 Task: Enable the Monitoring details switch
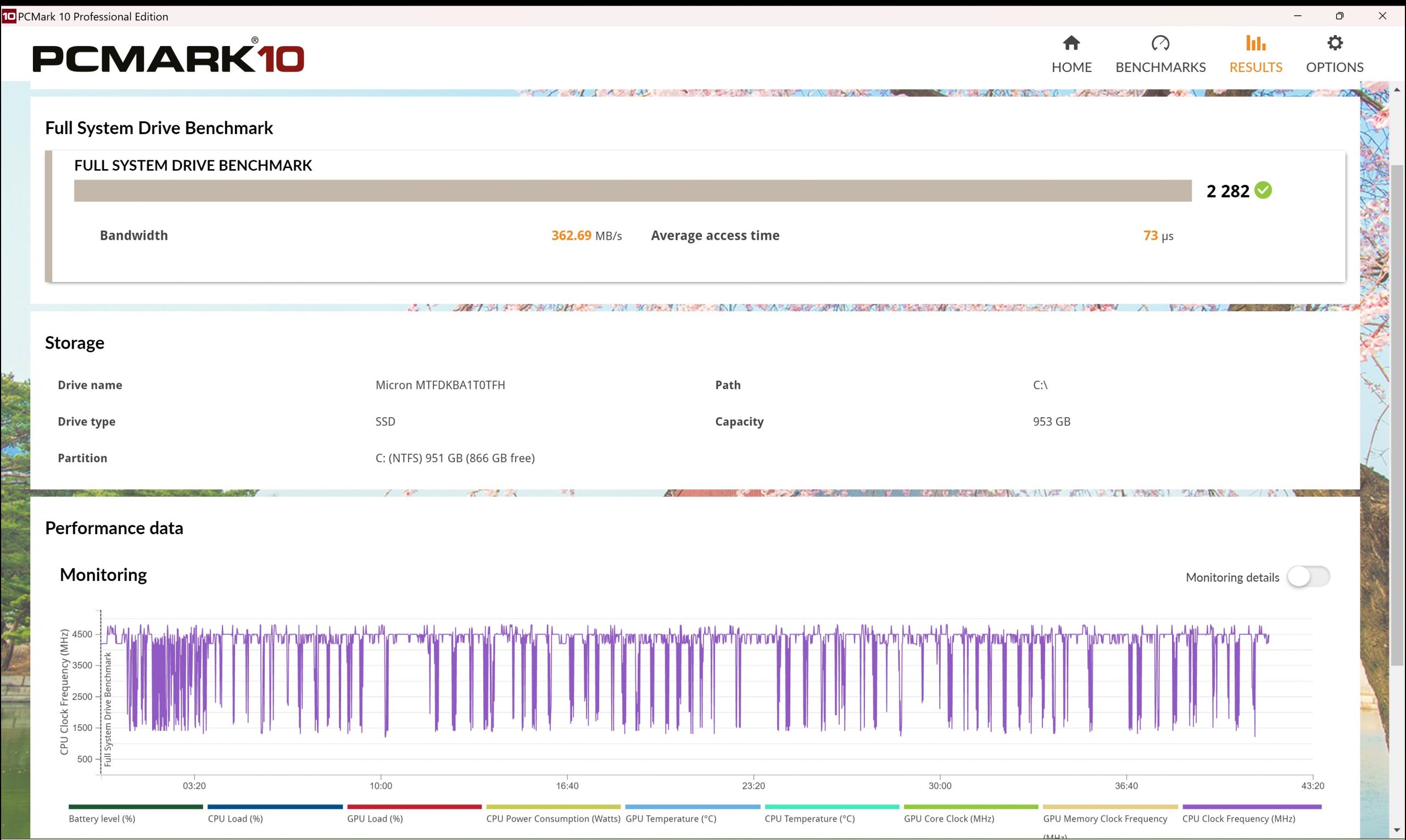1308,577
